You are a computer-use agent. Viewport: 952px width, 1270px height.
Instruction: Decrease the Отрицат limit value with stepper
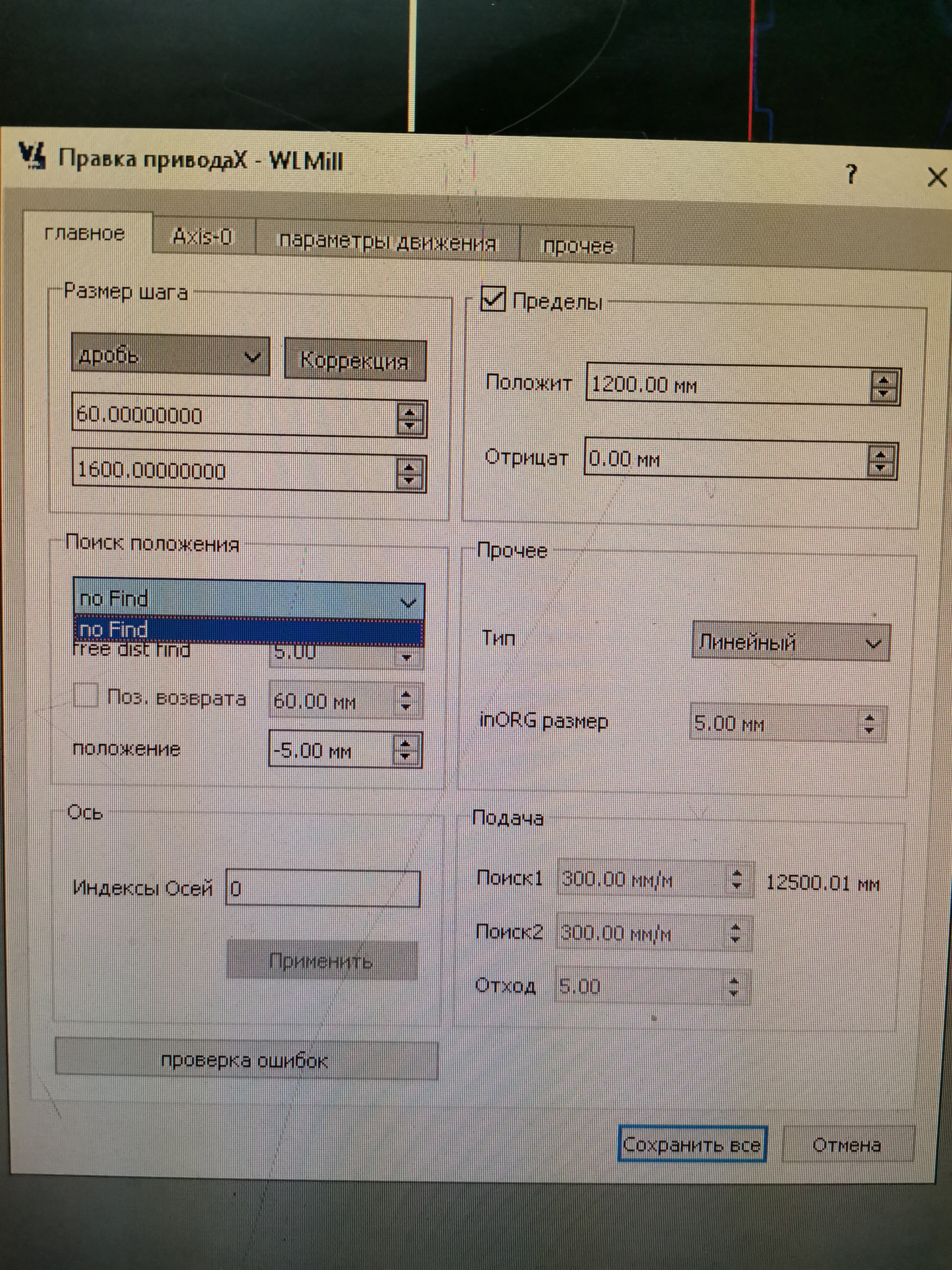click(x=880, y=467)
